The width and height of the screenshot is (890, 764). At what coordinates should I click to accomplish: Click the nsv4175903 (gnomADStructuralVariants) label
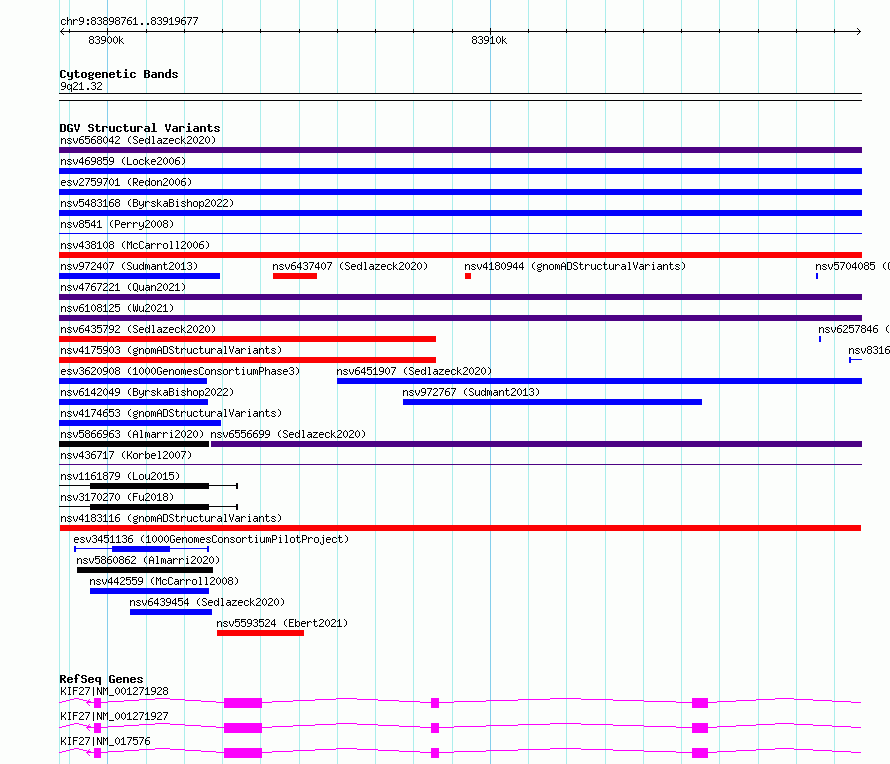(171, 350)
